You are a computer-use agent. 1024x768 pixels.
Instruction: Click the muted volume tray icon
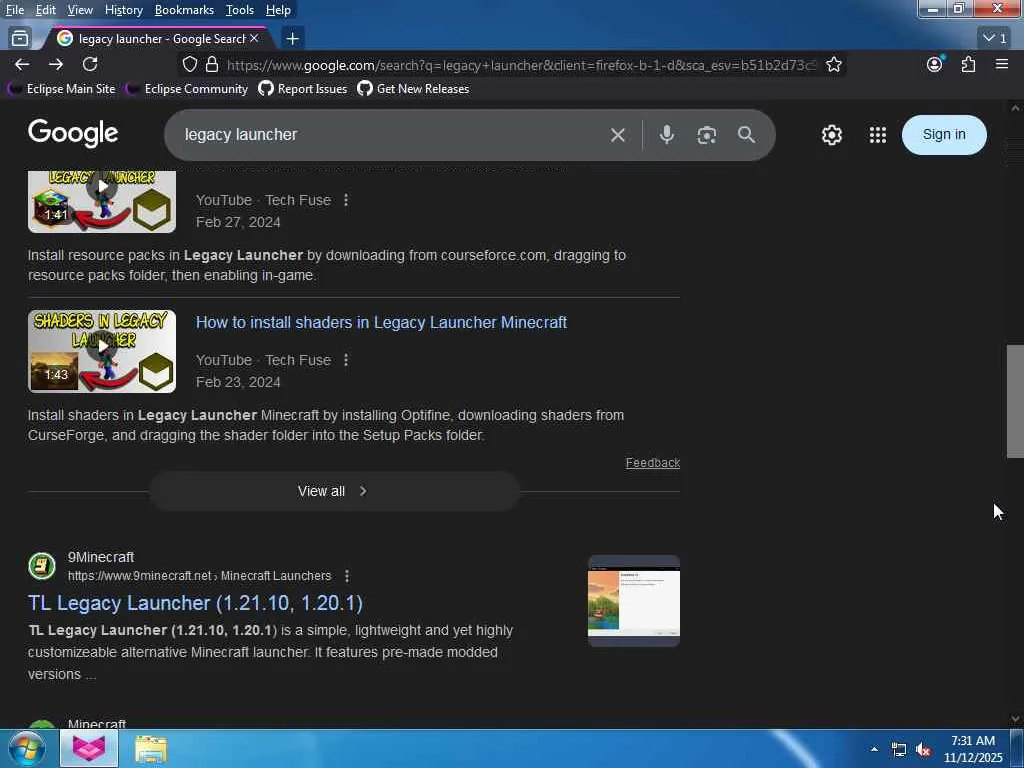tap(922, 750)
